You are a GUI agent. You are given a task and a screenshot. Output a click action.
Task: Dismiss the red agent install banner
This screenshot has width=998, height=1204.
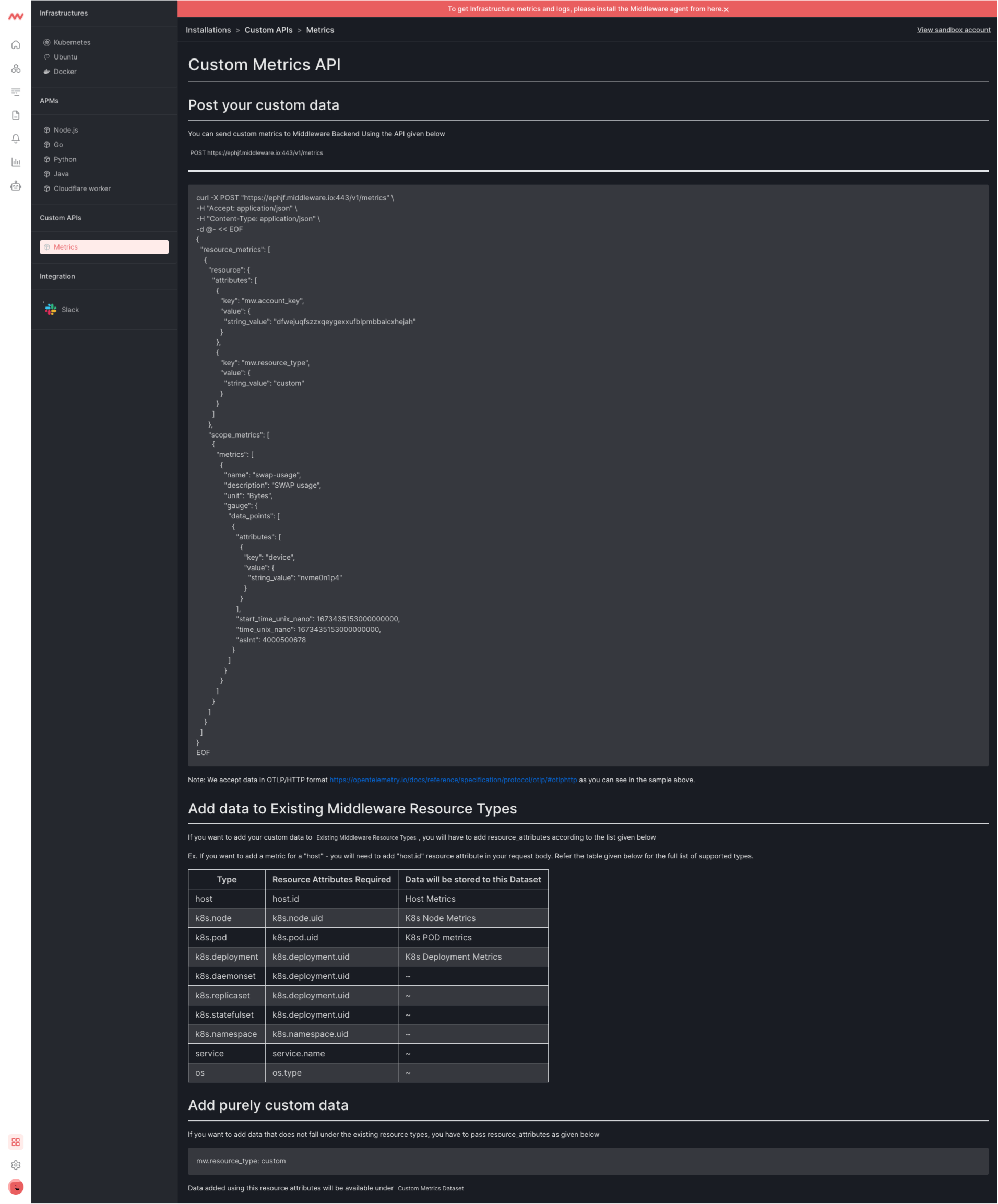[726, 9]
